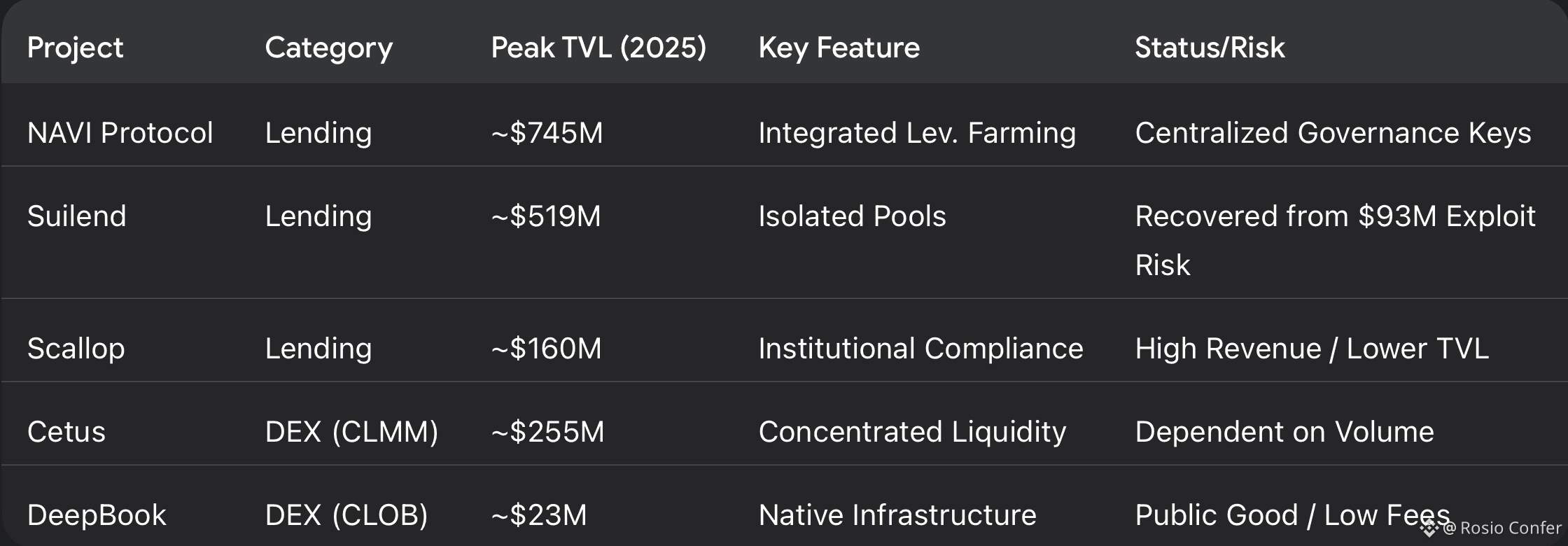
Task: Click the ~$745M TVL value
Action: 547,133
